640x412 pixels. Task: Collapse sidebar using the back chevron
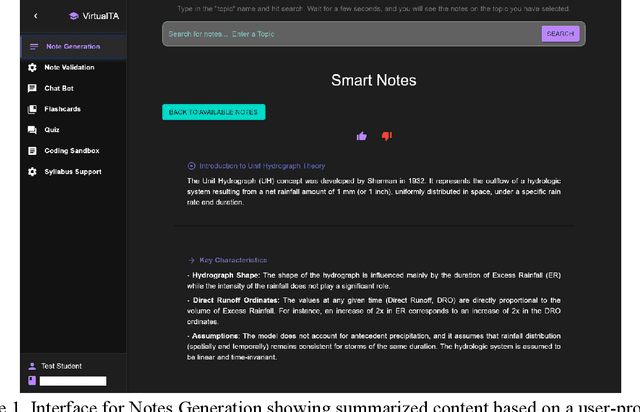click(36, 16)
